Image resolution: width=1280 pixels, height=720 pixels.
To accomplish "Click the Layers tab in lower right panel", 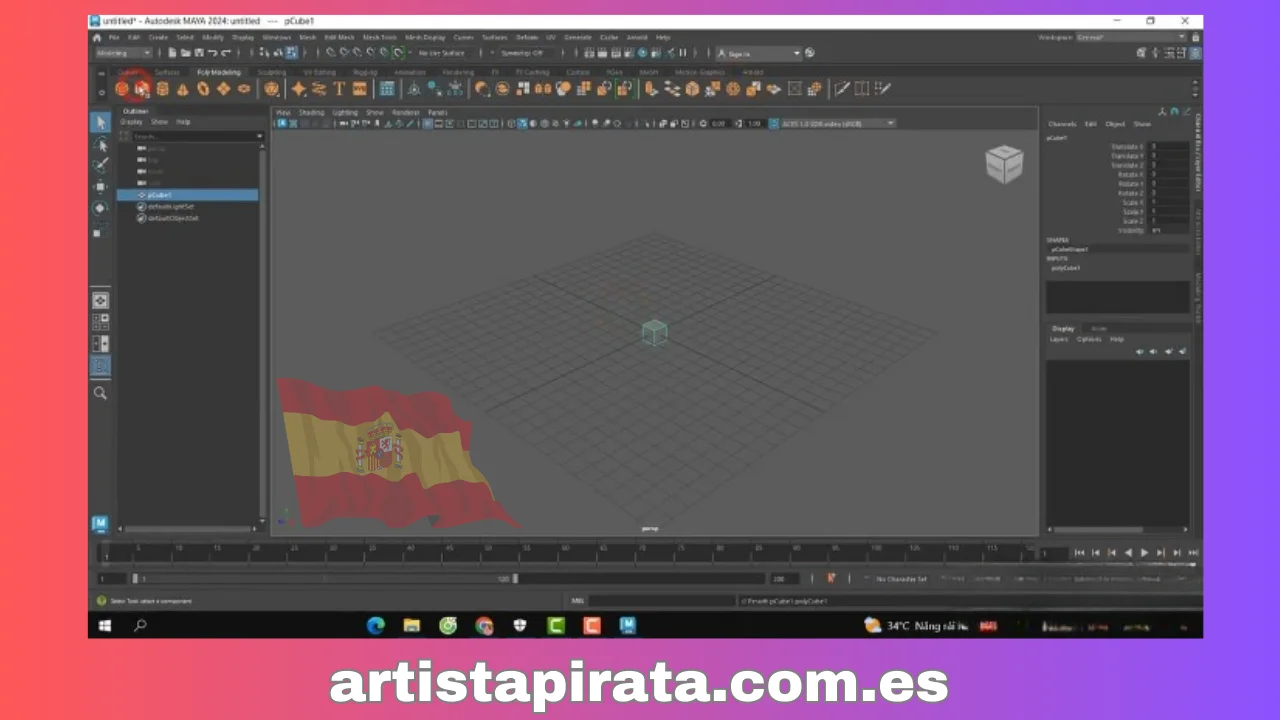I will pos(1060,339).
